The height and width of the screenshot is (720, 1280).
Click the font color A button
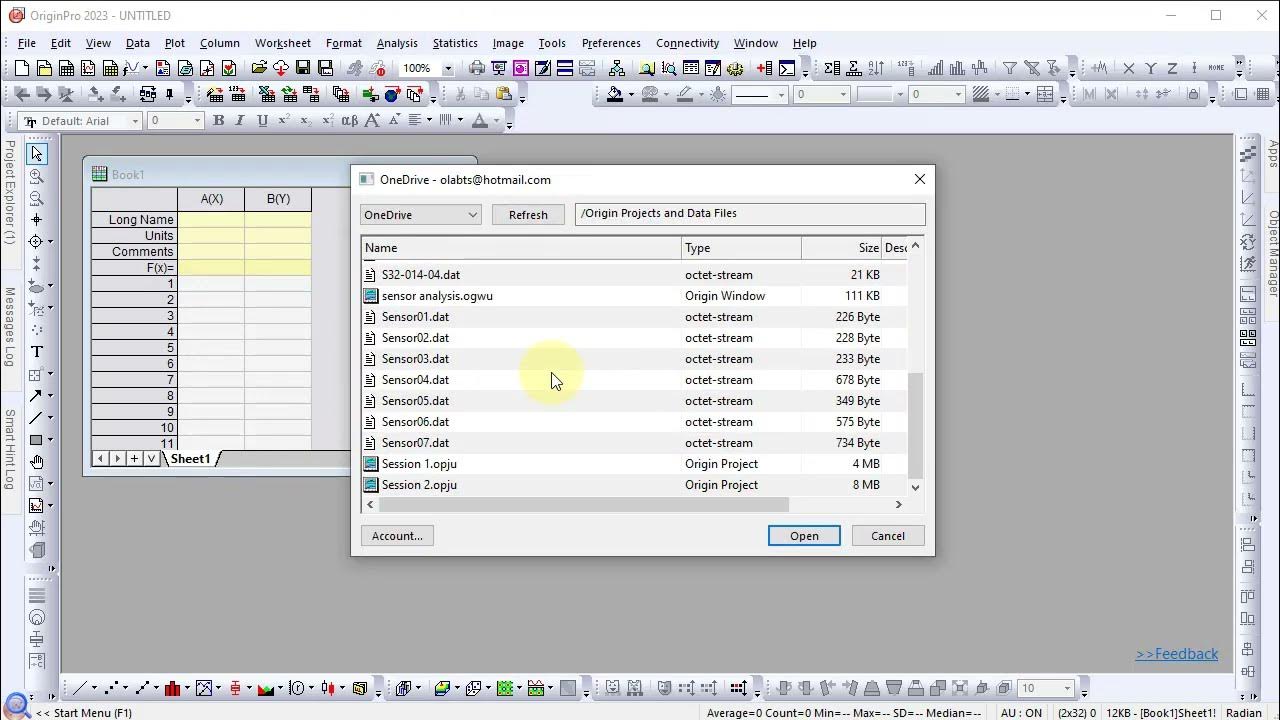click(x=479, y=121)
